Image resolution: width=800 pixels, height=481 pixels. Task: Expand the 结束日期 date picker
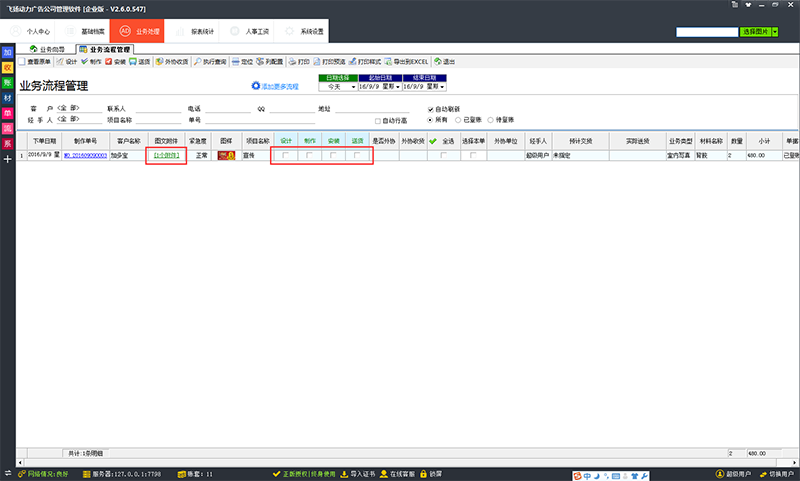coord(441,86)
